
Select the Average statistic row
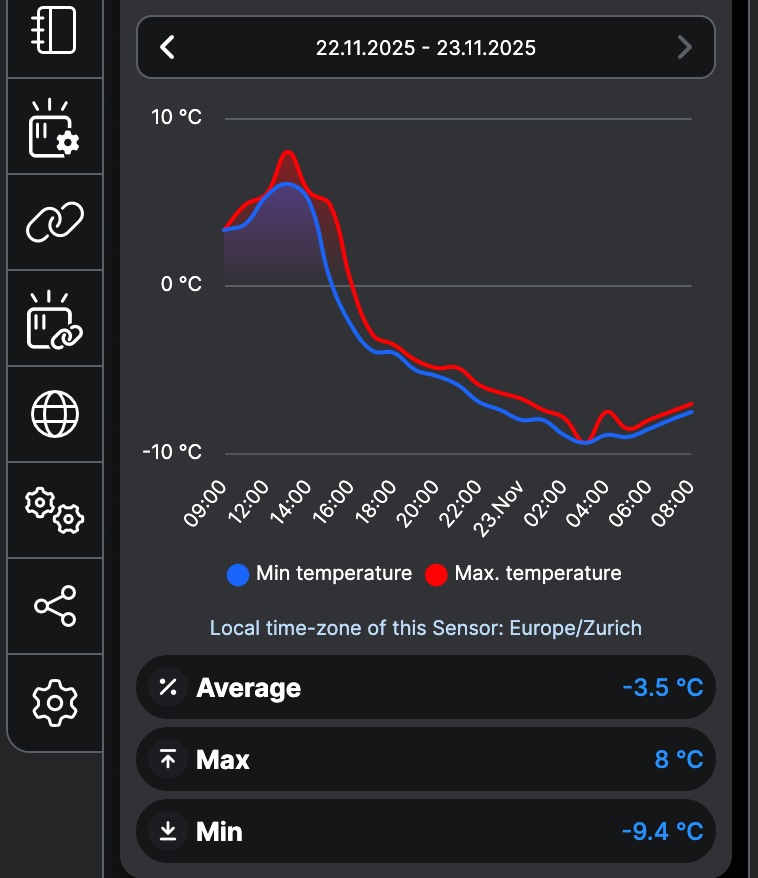coord(426,687)
